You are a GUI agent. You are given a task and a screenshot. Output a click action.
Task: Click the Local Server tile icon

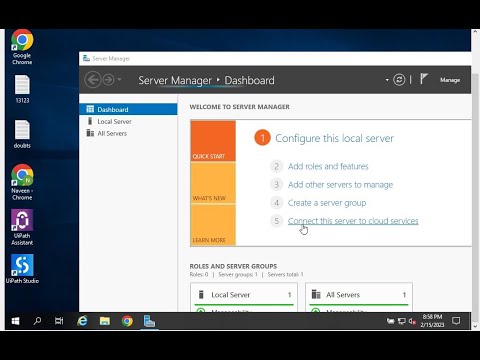point(201,294)
